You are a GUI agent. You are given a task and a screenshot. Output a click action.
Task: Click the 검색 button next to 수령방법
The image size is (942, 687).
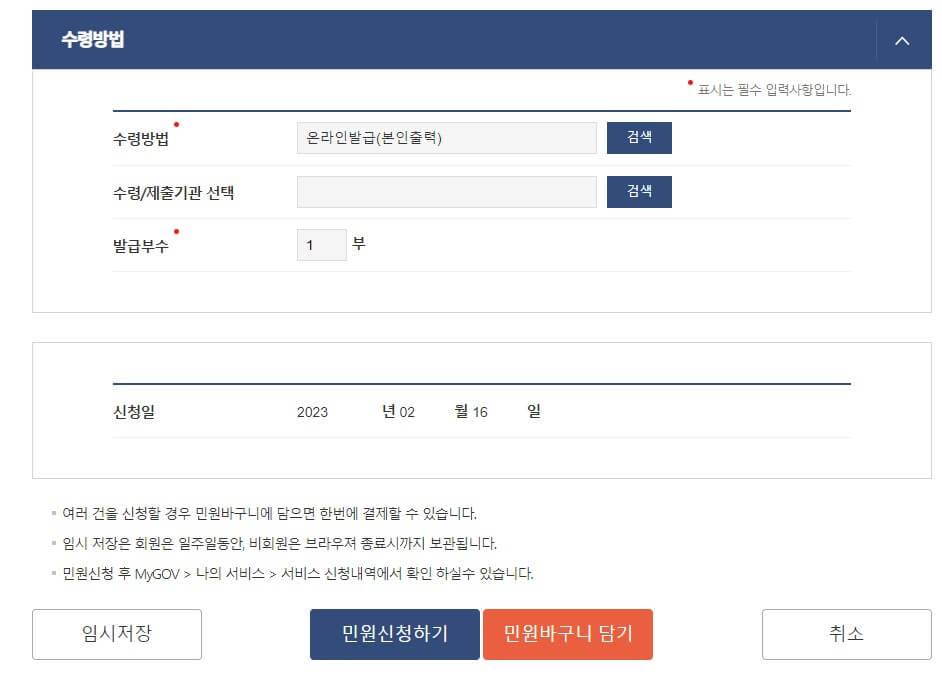point(639,137)
